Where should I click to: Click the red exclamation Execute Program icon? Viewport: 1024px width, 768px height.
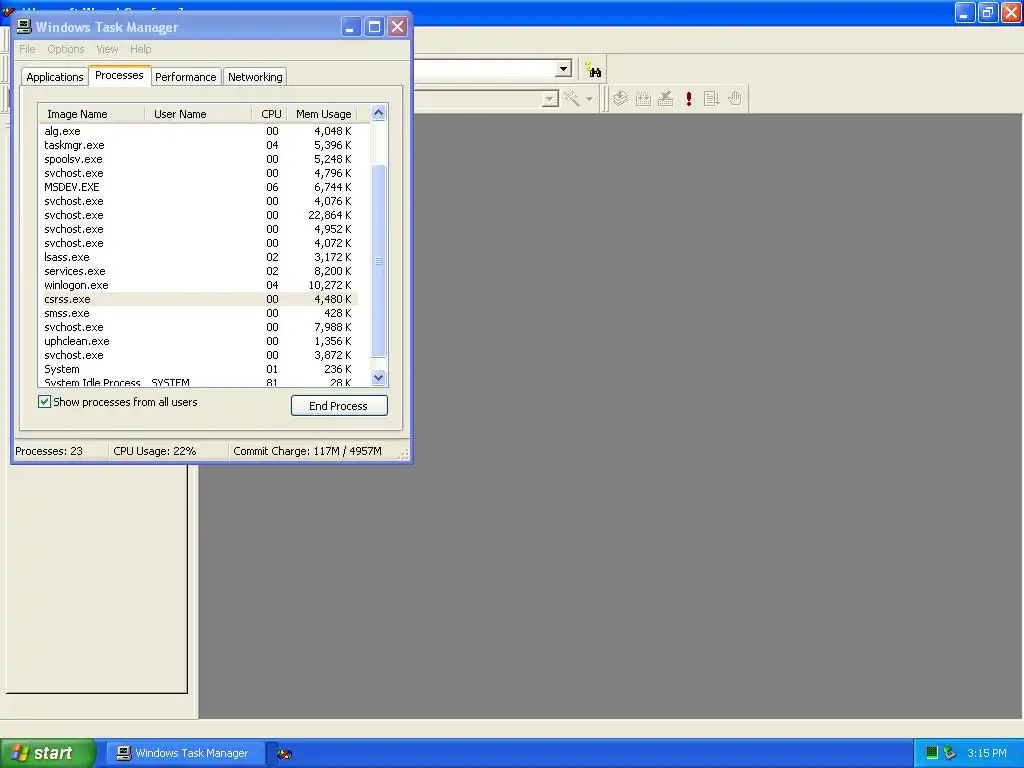click(688, 99)
